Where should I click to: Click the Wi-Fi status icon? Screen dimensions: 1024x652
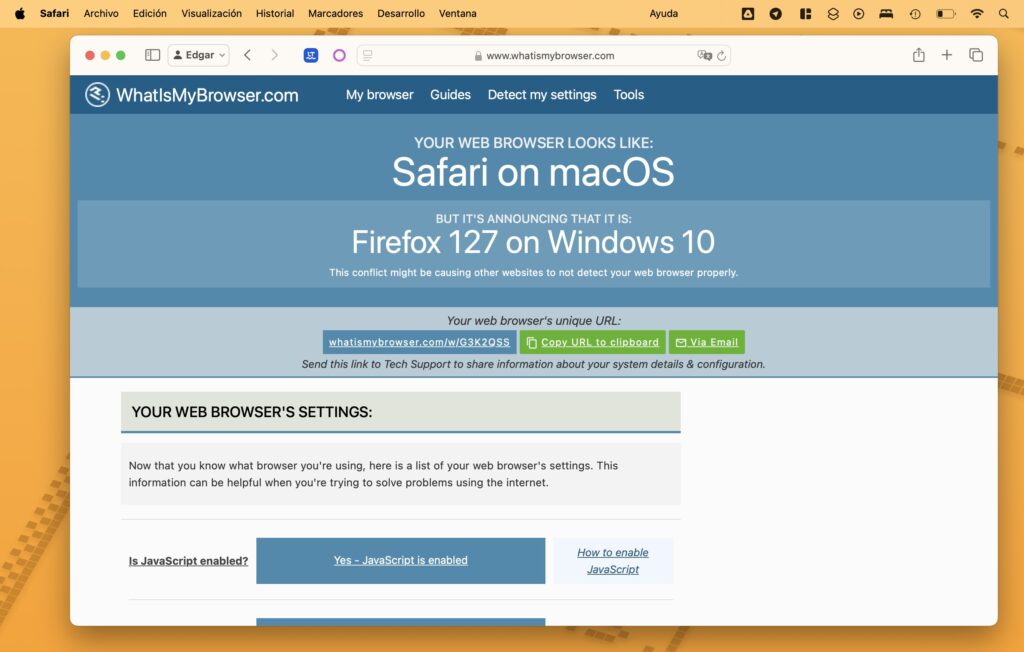tap(977, 13)
